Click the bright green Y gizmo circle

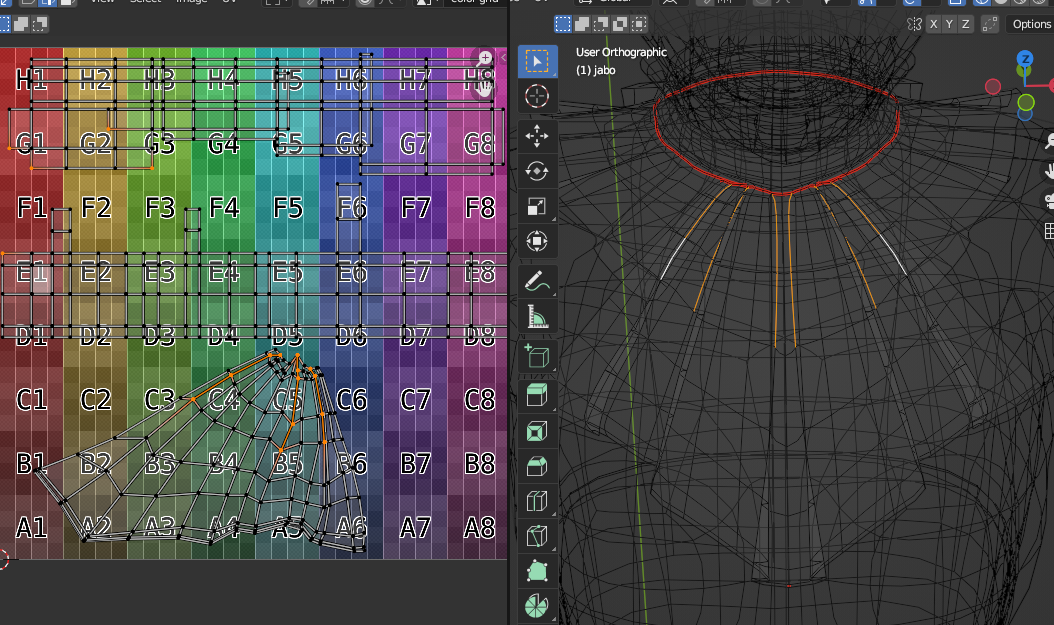(x=1026, y=102)
